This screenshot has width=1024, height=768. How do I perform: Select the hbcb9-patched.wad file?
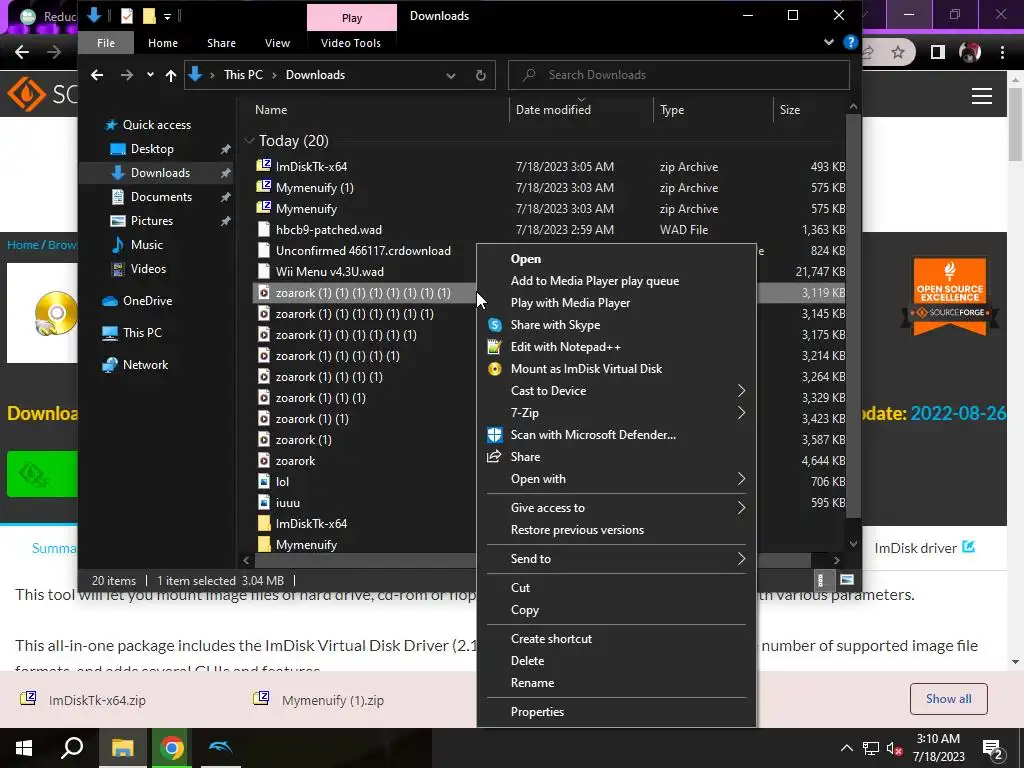[x=328, y=230]
